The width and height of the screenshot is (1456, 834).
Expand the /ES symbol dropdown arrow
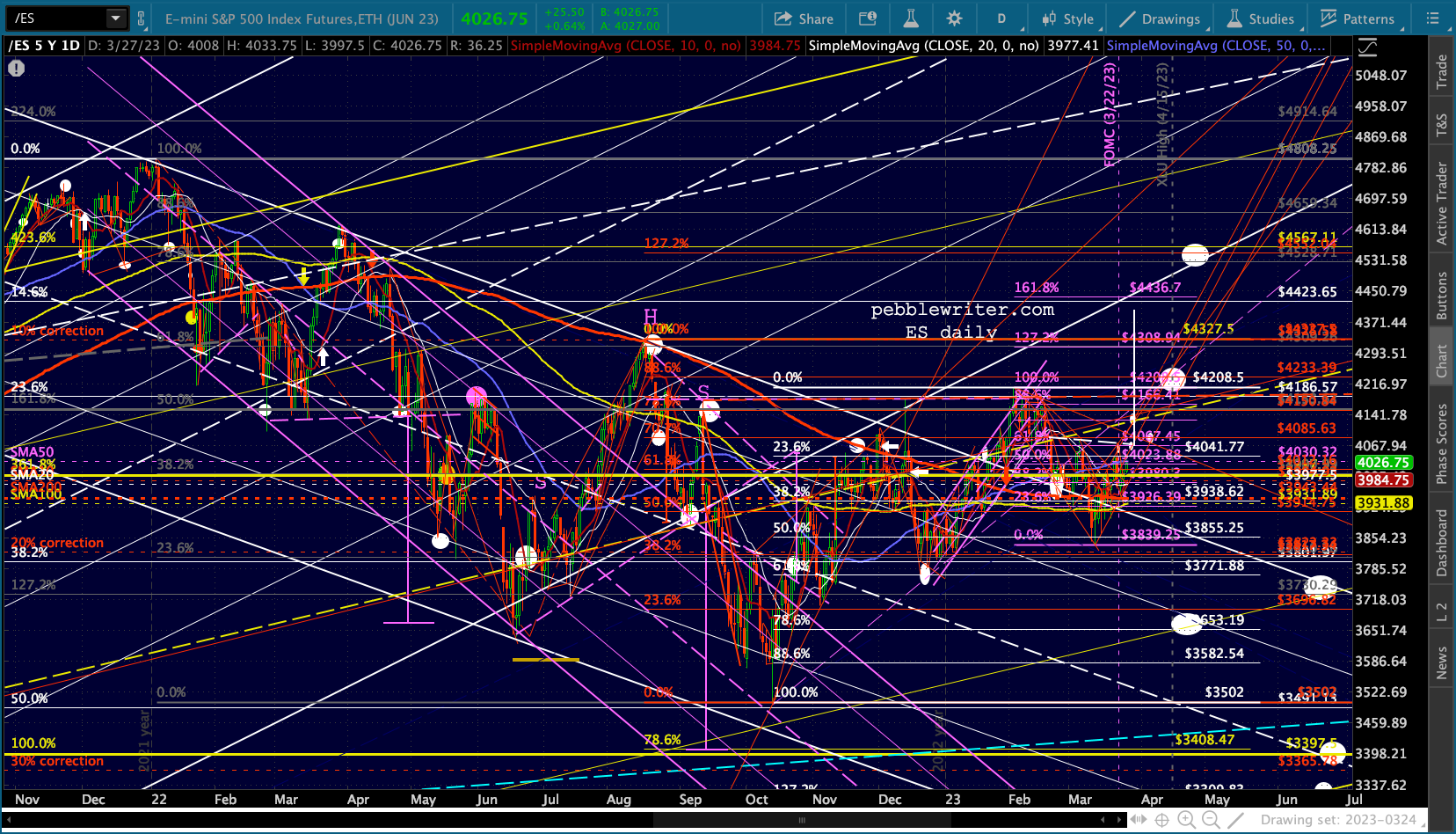(x=116, y=18)
